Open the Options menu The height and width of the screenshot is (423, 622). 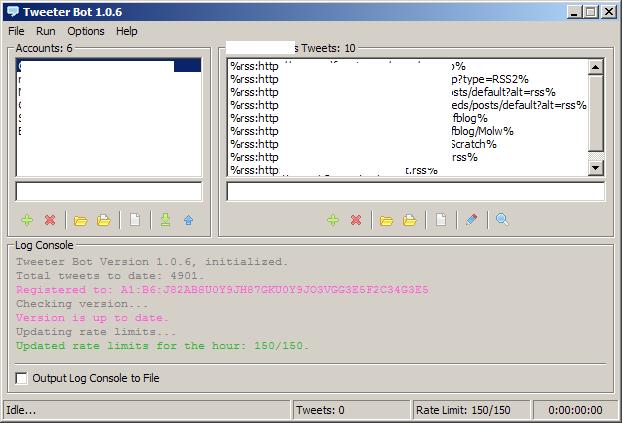(86, 31)
